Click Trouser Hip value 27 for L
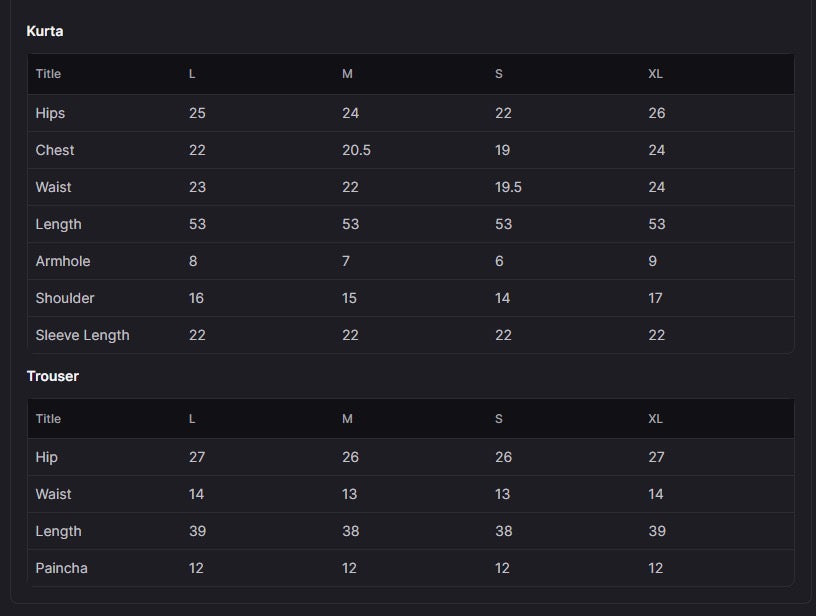816x616 pixels. 197,457
